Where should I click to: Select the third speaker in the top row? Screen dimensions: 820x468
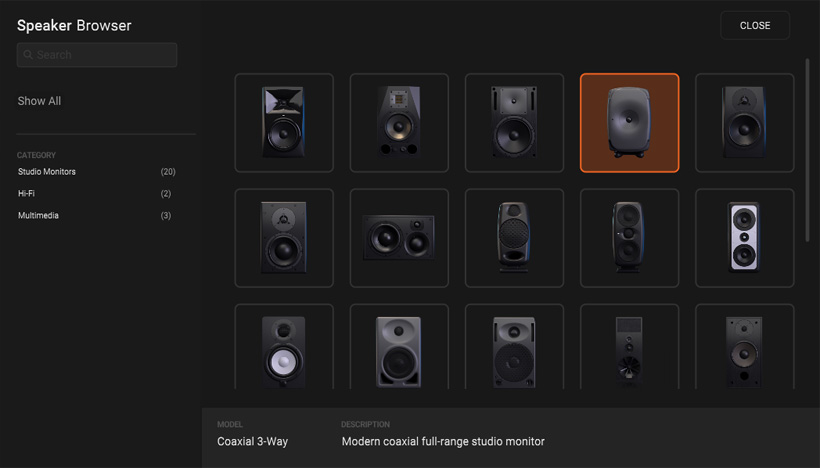pos(514,123)
